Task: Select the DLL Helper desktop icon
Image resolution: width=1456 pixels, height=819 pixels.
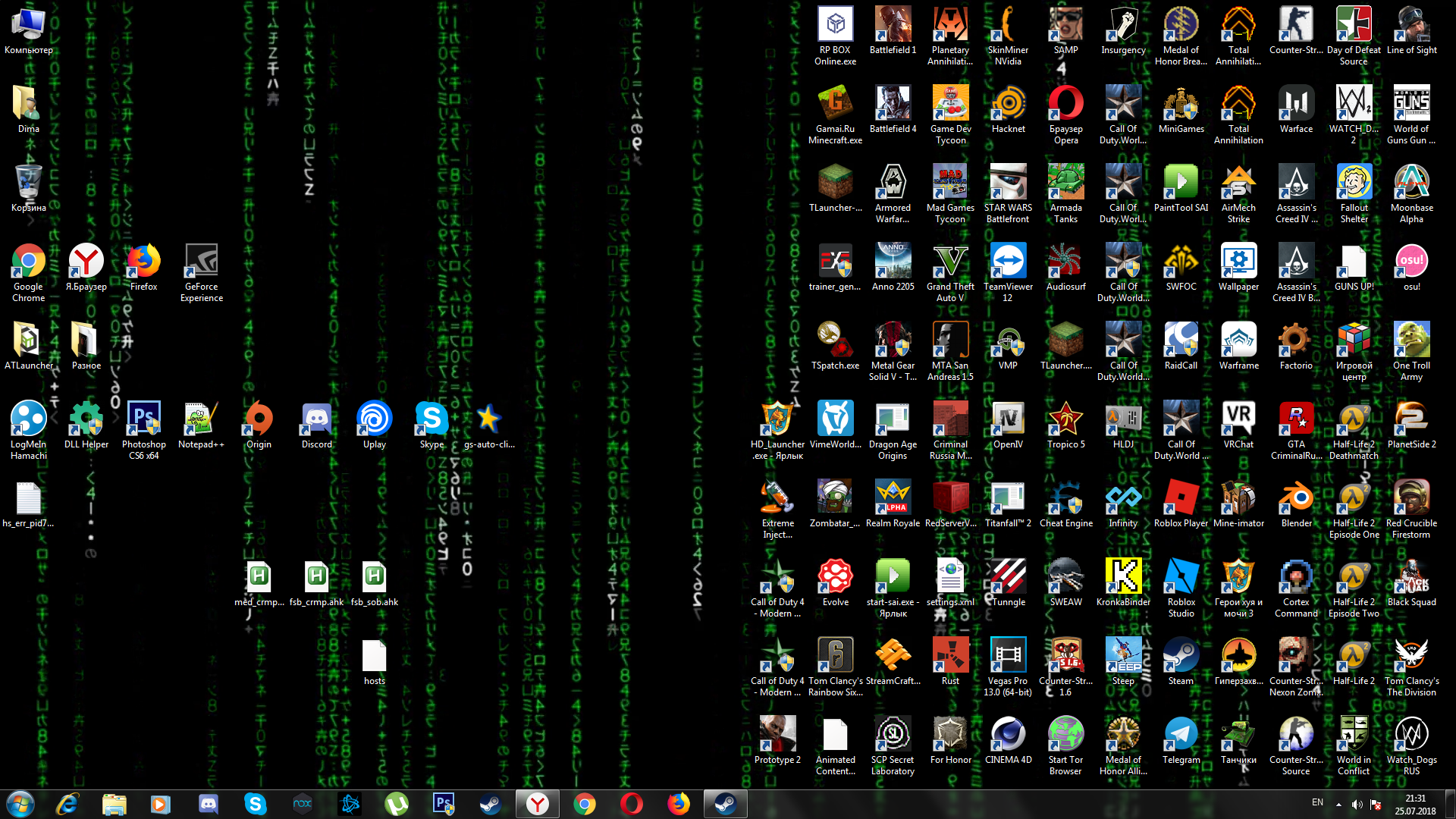Action: [86, 425]
